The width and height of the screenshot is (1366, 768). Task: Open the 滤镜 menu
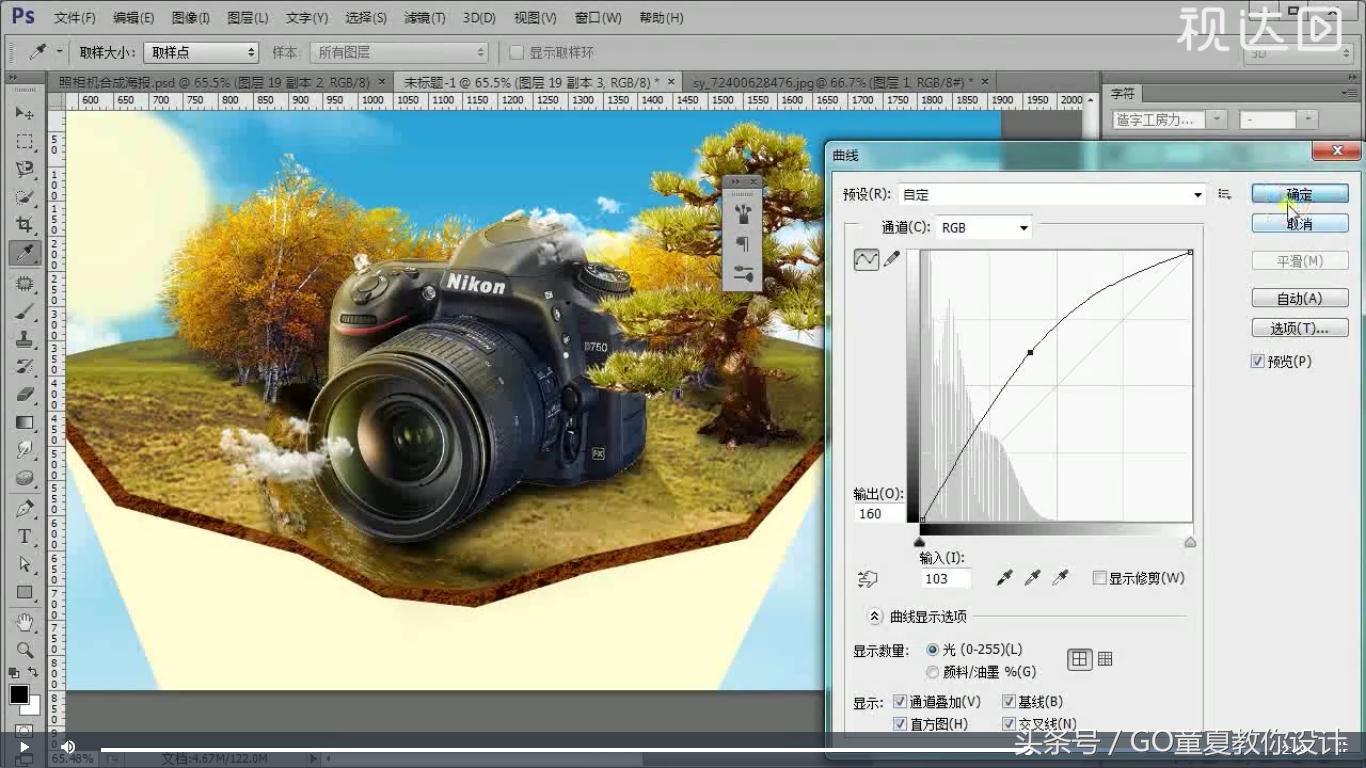tap(425, 17)
